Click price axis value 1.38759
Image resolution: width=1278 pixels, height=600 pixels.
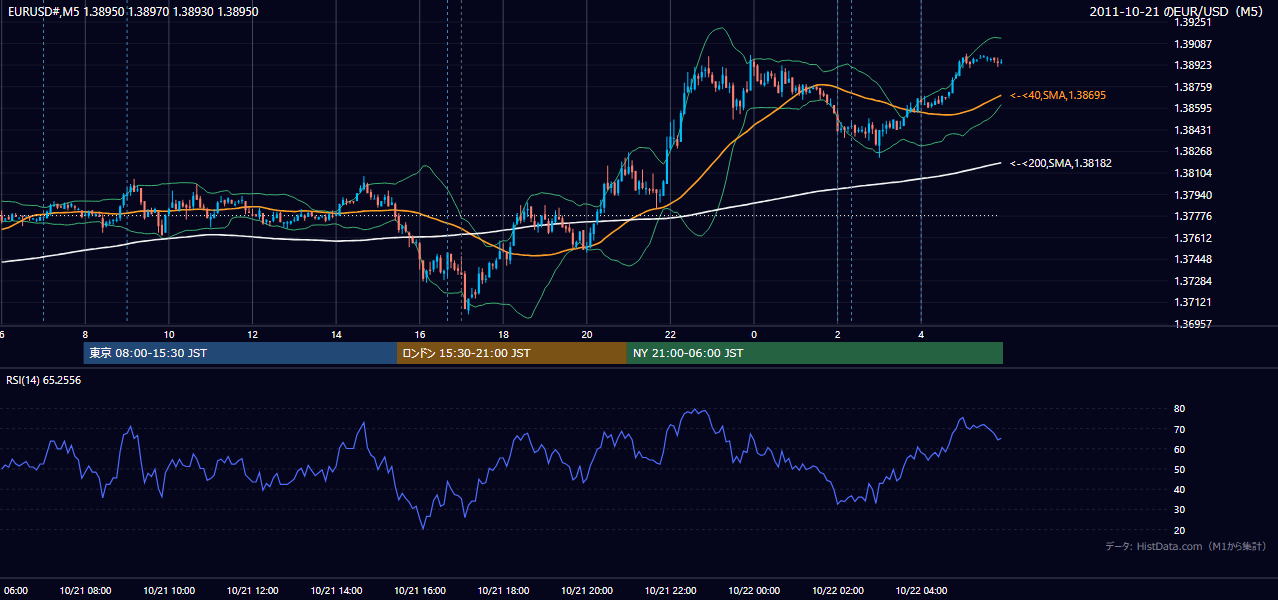point(1192,87)
